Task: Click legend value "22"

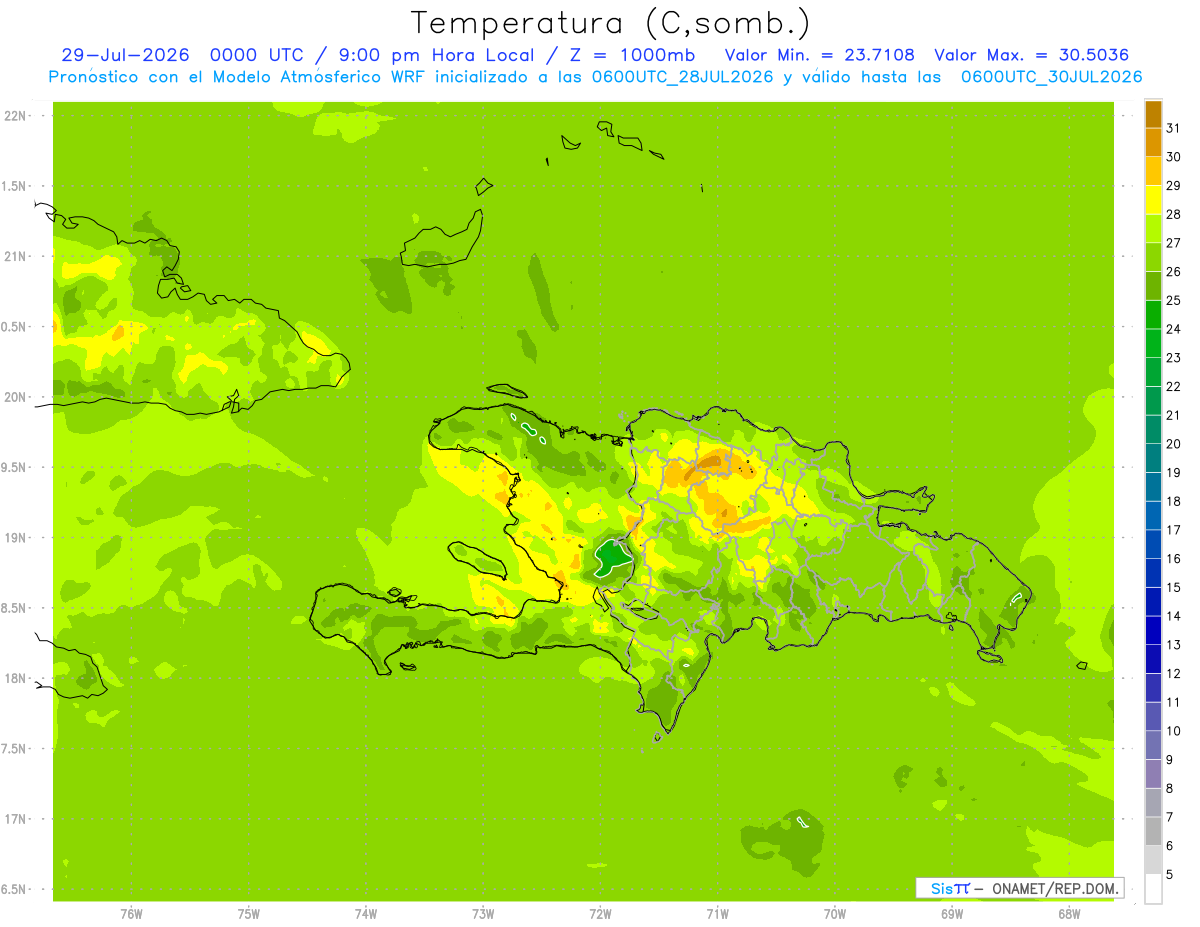Action: click(x=1174, y=386)
